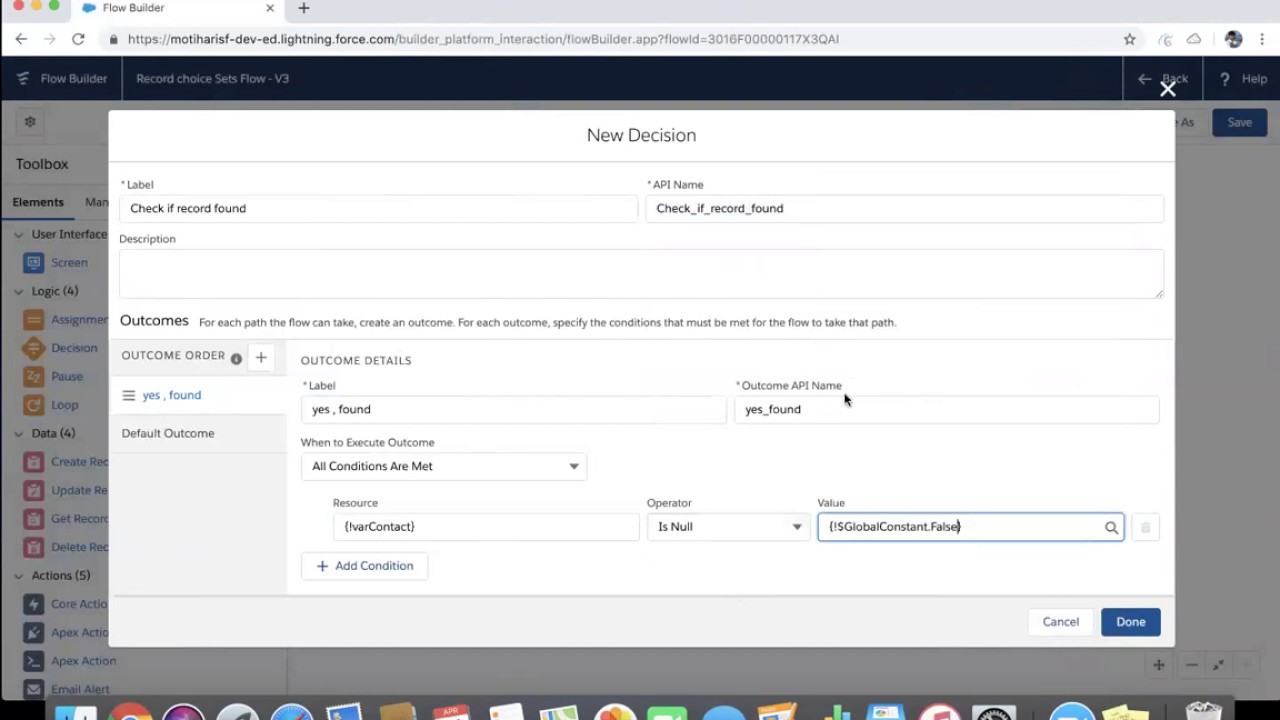Collapse the Logic (4) toolbox section
Screen dimensions: 1280x720
[x=19, y=292]
